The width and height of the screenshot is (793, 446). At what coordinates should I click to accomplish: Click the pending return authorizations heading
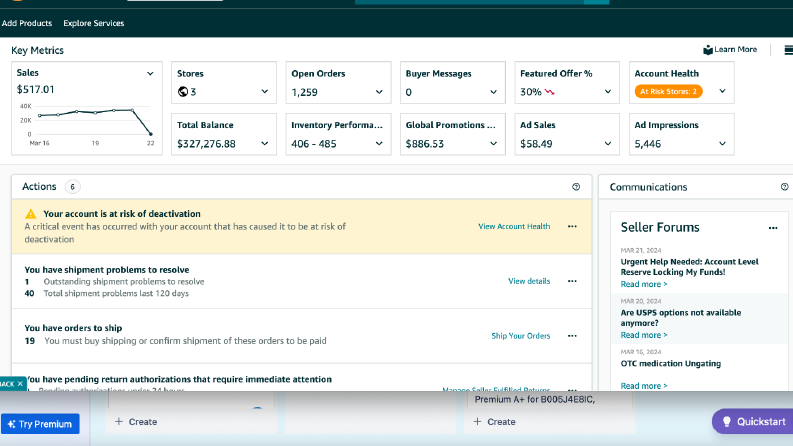pyautogui.click(x=178, y=379)
